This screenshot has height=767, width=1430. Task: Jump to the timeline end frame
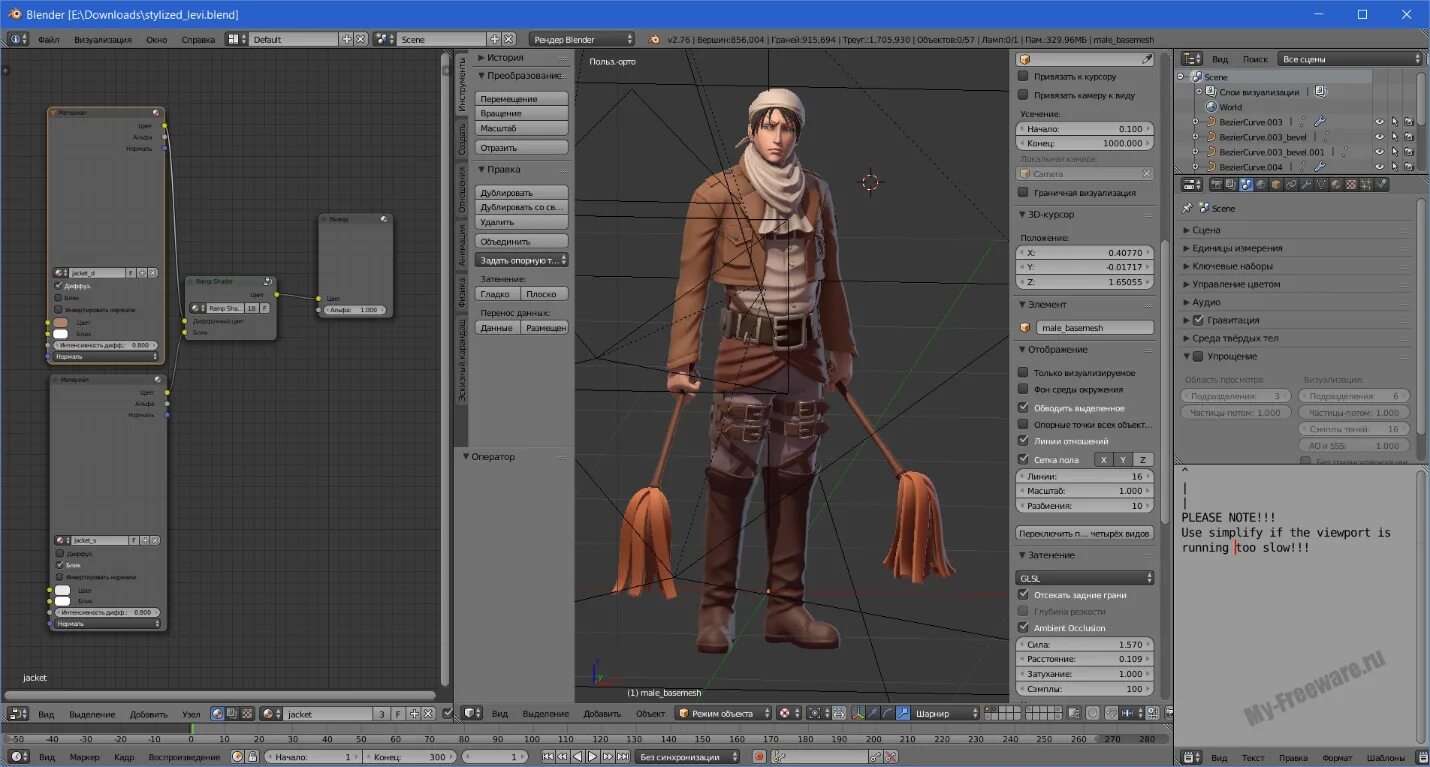tap(622, 757)
